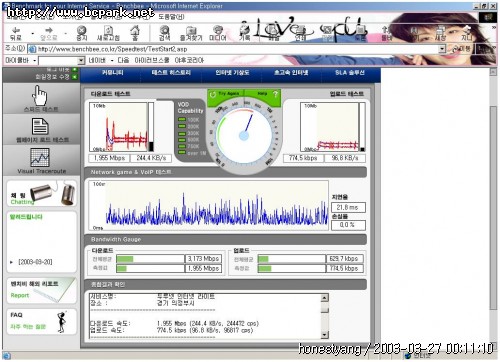Viewport: 500px width, 362px height.
Task: Click the Try Again button
Action: pos(226,94)
